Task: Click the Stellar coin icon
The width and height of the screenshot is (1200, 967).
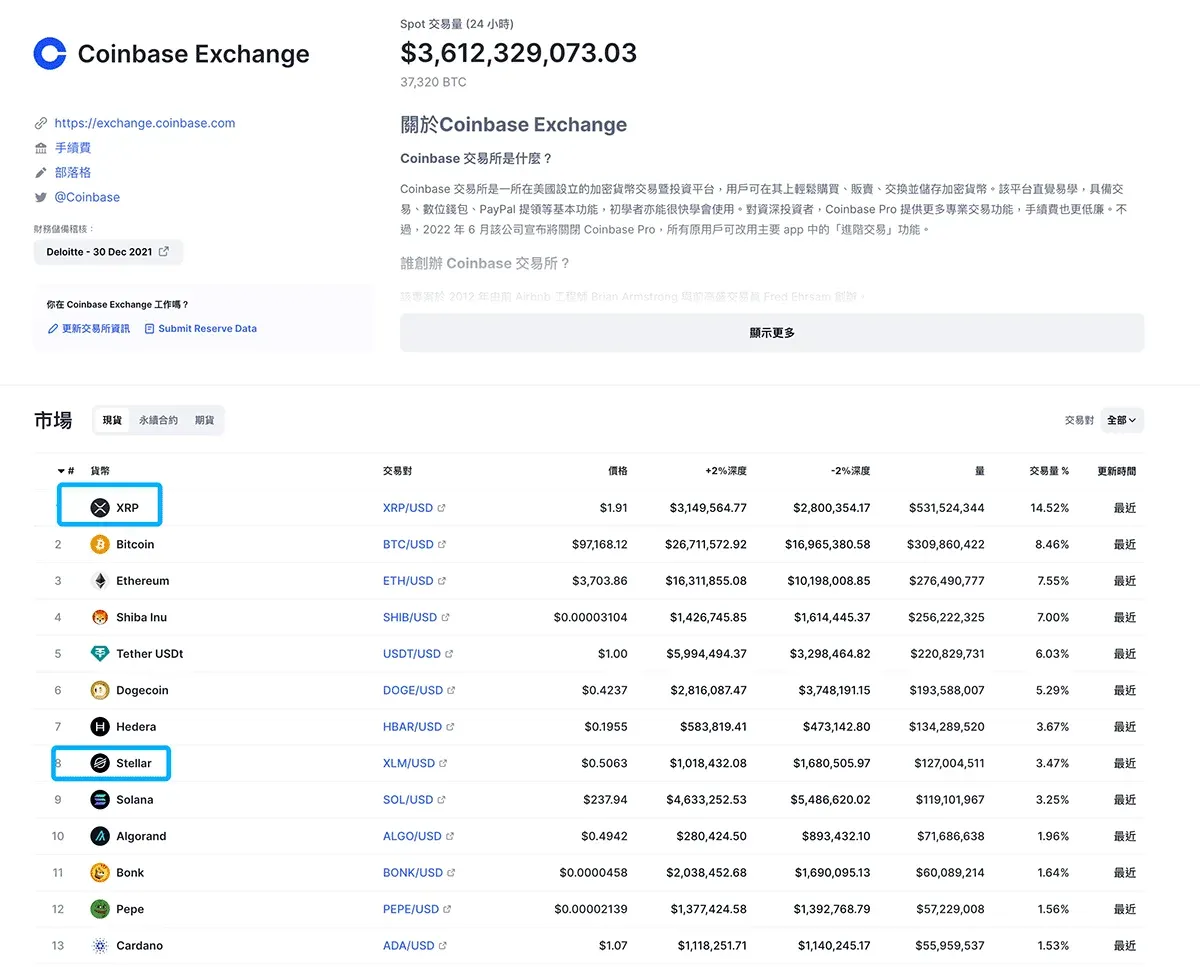Action: [x=99, y=763]
